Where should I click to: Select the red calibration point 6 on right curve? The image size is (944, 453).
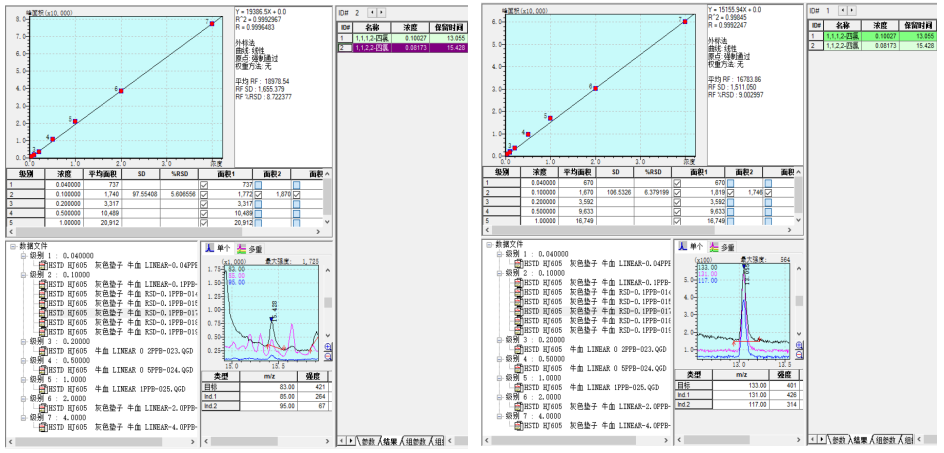595,88
